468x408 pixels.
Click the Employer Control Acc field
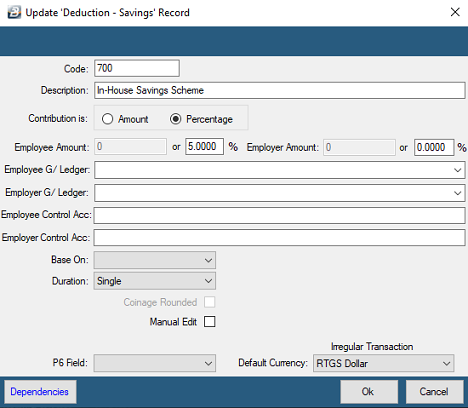[x=279, y=238]
